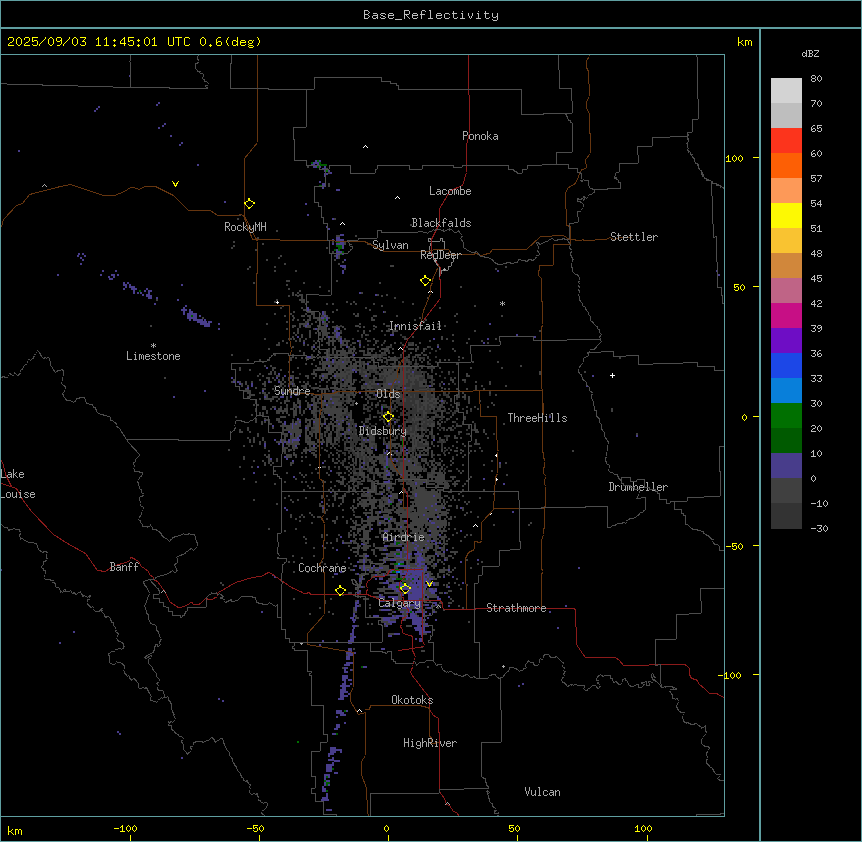862x842 pixels.
Task: Click the Sundre label
Action: pyautogui.click(x=292, y=391)
